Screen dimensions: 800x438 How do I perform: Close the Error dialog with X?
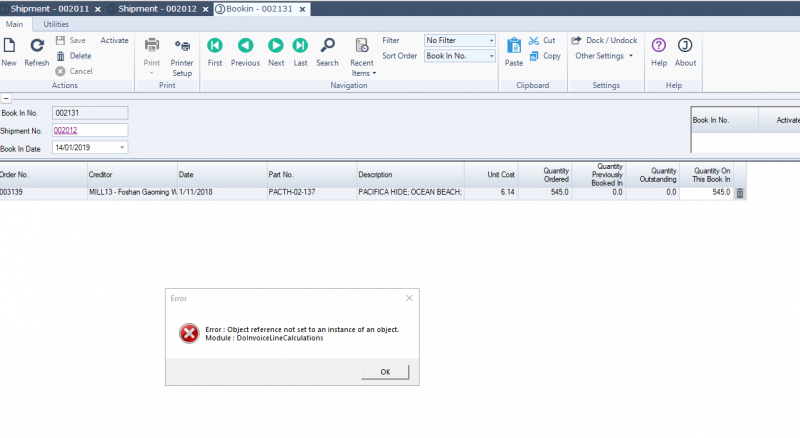click(x=409, y=298)
